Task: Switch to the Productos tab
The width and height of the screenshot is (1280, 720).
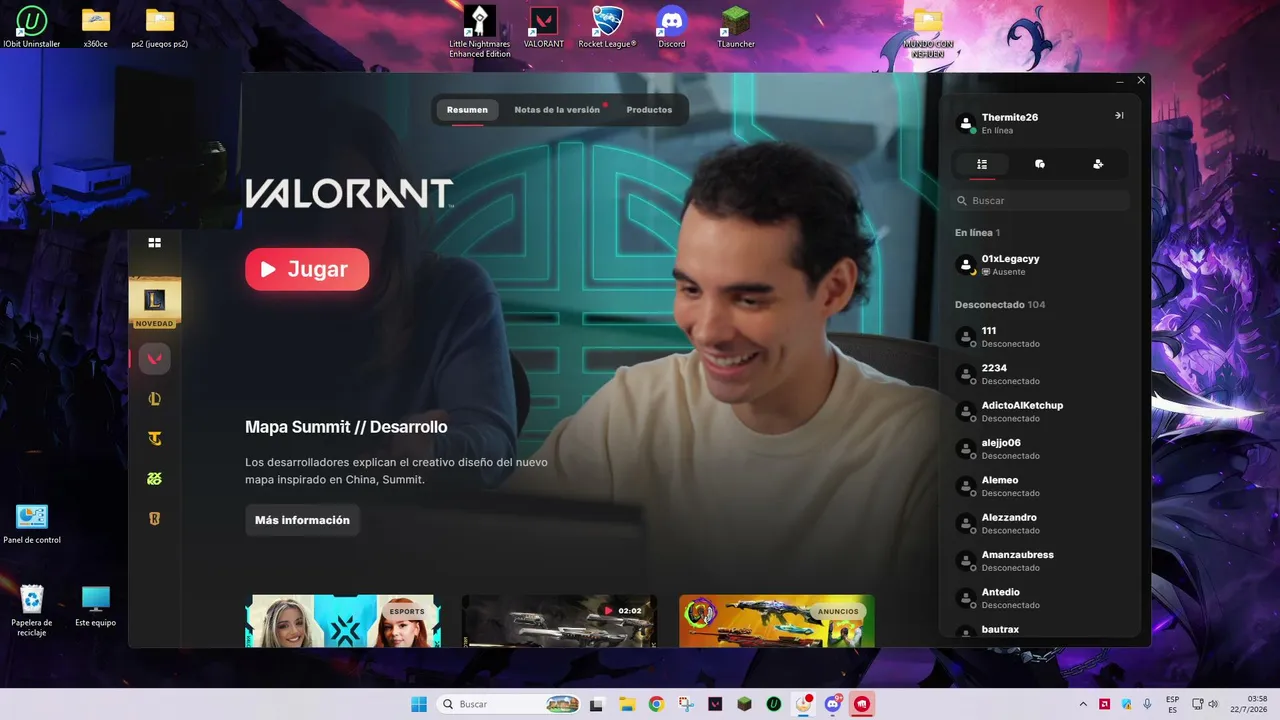Action: (x=649, y=110)
